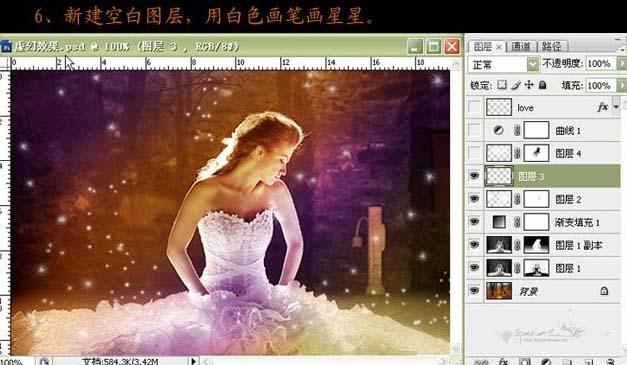Select the 图层 1 image thumbnail
627x365 pixels.
pos(499,267)
